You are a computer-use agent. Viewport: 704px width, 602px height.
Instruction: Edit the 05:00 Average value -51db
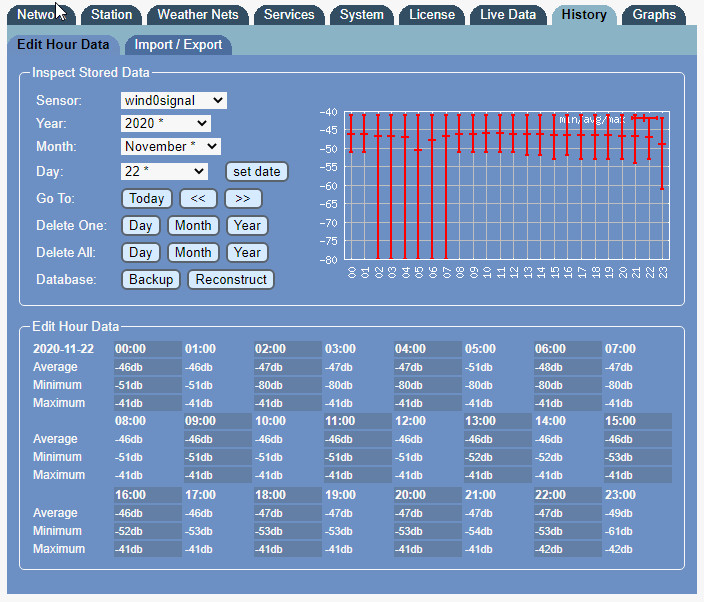pyautogui.click(x=497, y=367)
